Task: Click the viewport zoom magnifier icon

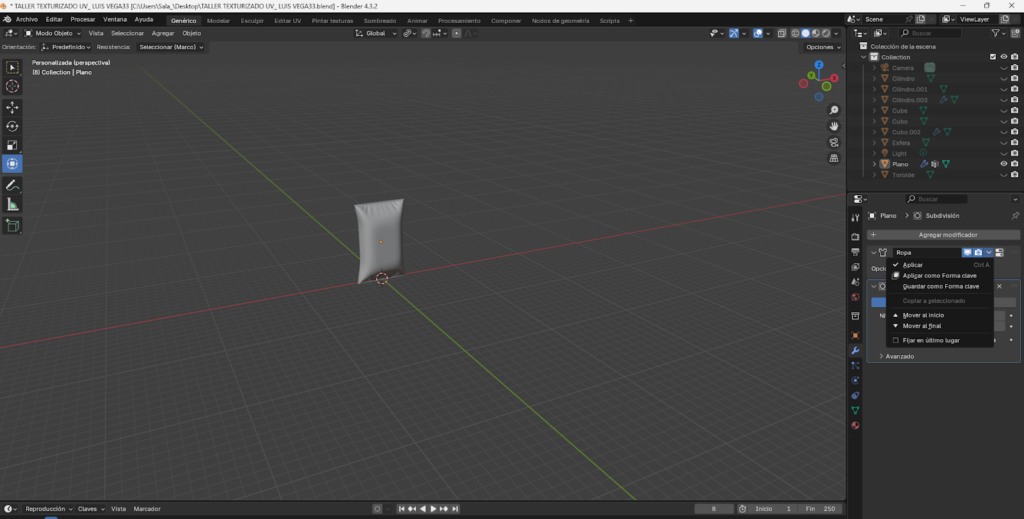Action: coord(834,110)
